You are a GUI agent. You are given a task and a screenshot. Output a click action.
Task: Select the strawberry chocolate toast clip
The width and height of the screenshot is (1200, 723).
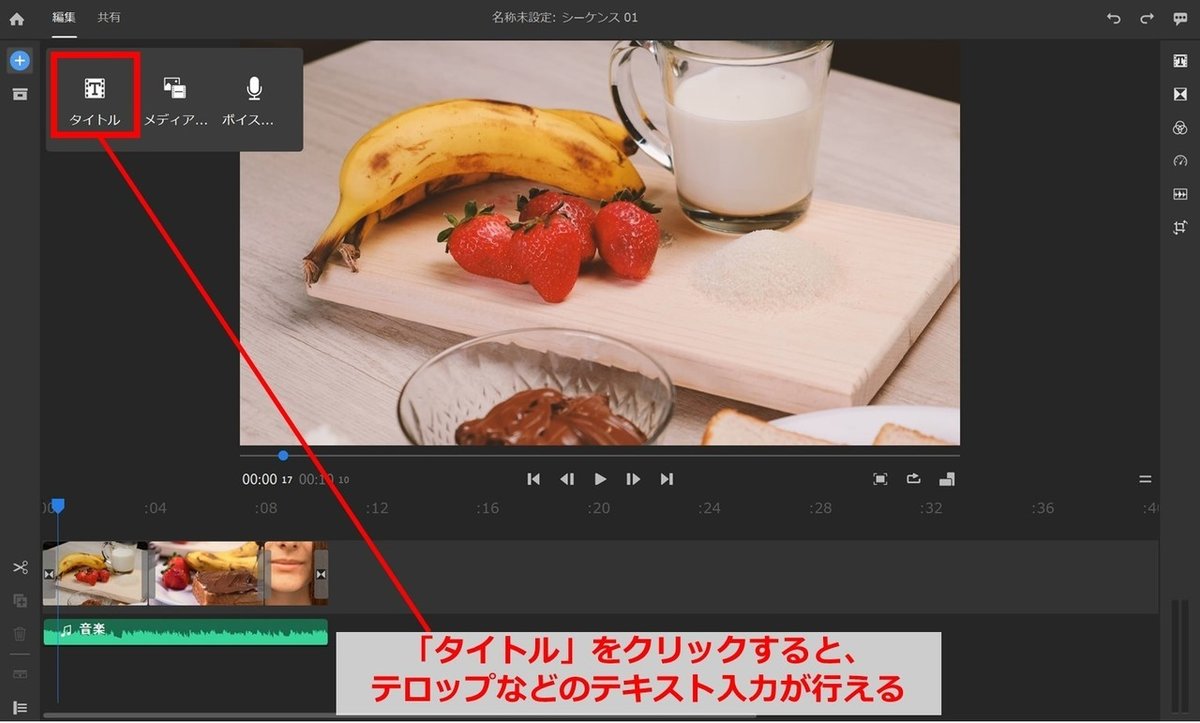(207, 573)
